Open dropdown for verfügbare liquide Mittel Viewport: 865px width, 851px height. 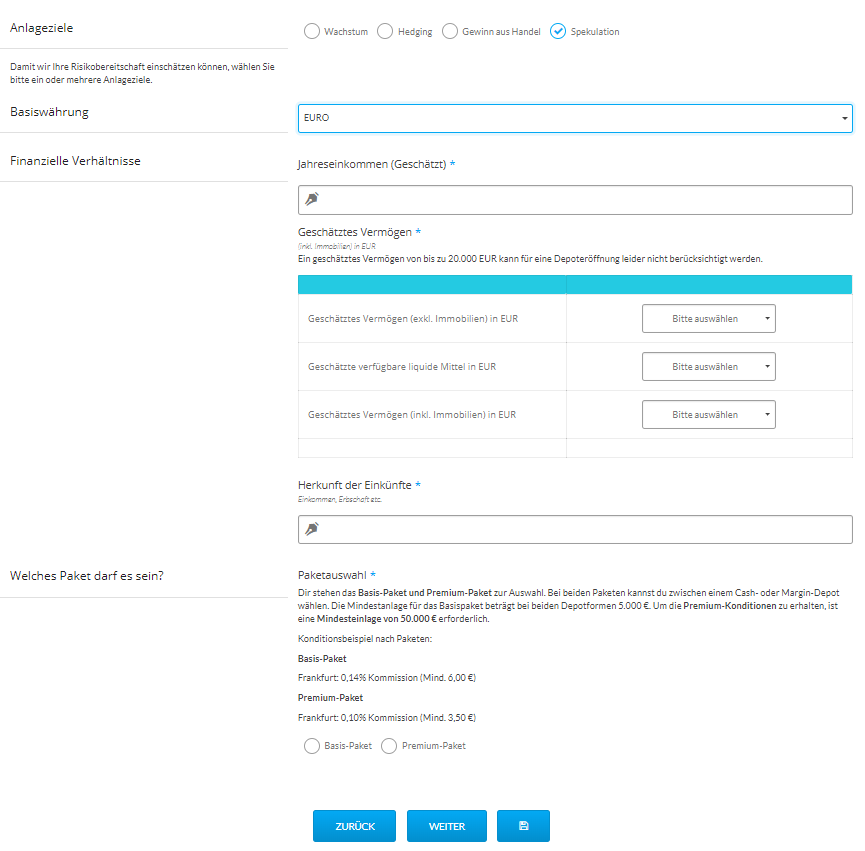coord(708,367)
